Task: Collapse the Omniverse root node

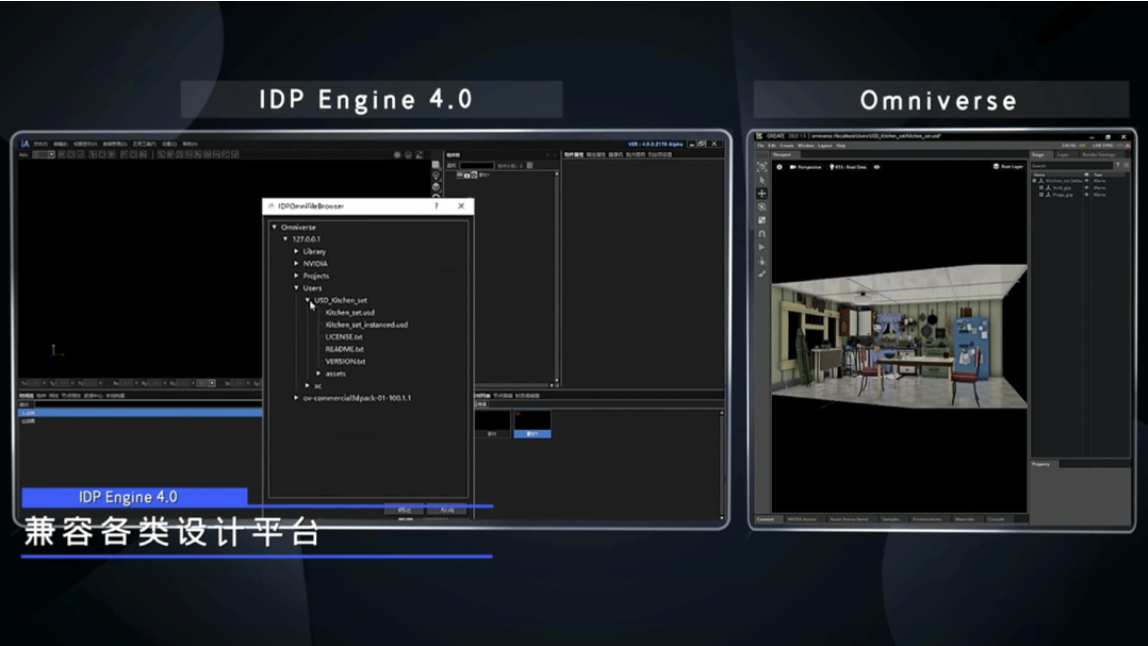Action: pyautogui.click(x=275, y=227)
